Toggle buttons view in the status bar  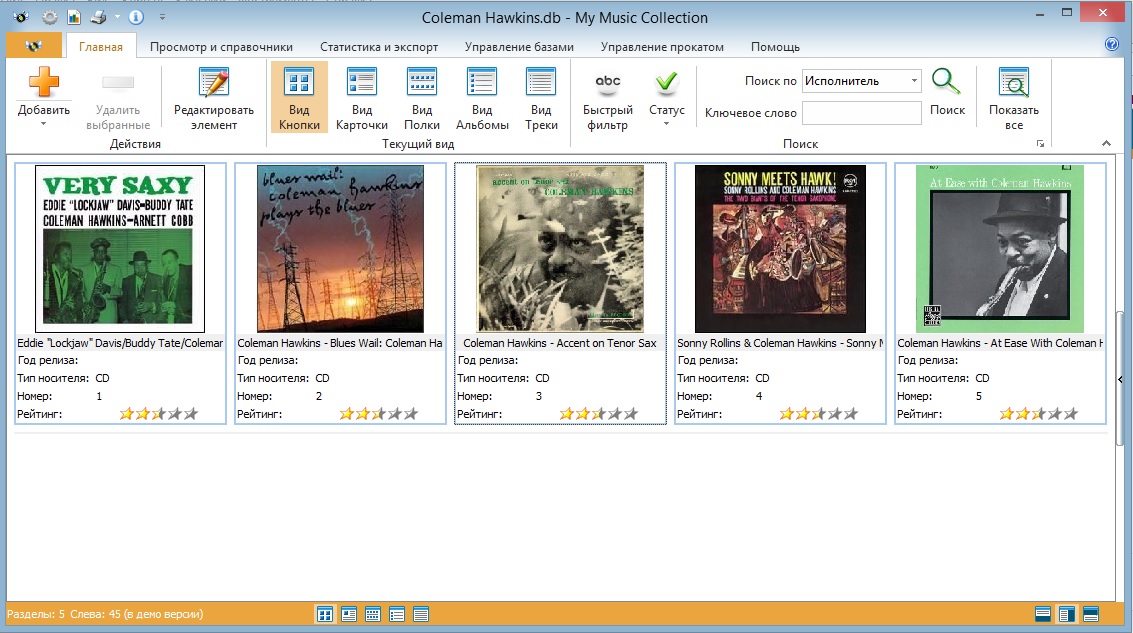(x=325, y=615)
